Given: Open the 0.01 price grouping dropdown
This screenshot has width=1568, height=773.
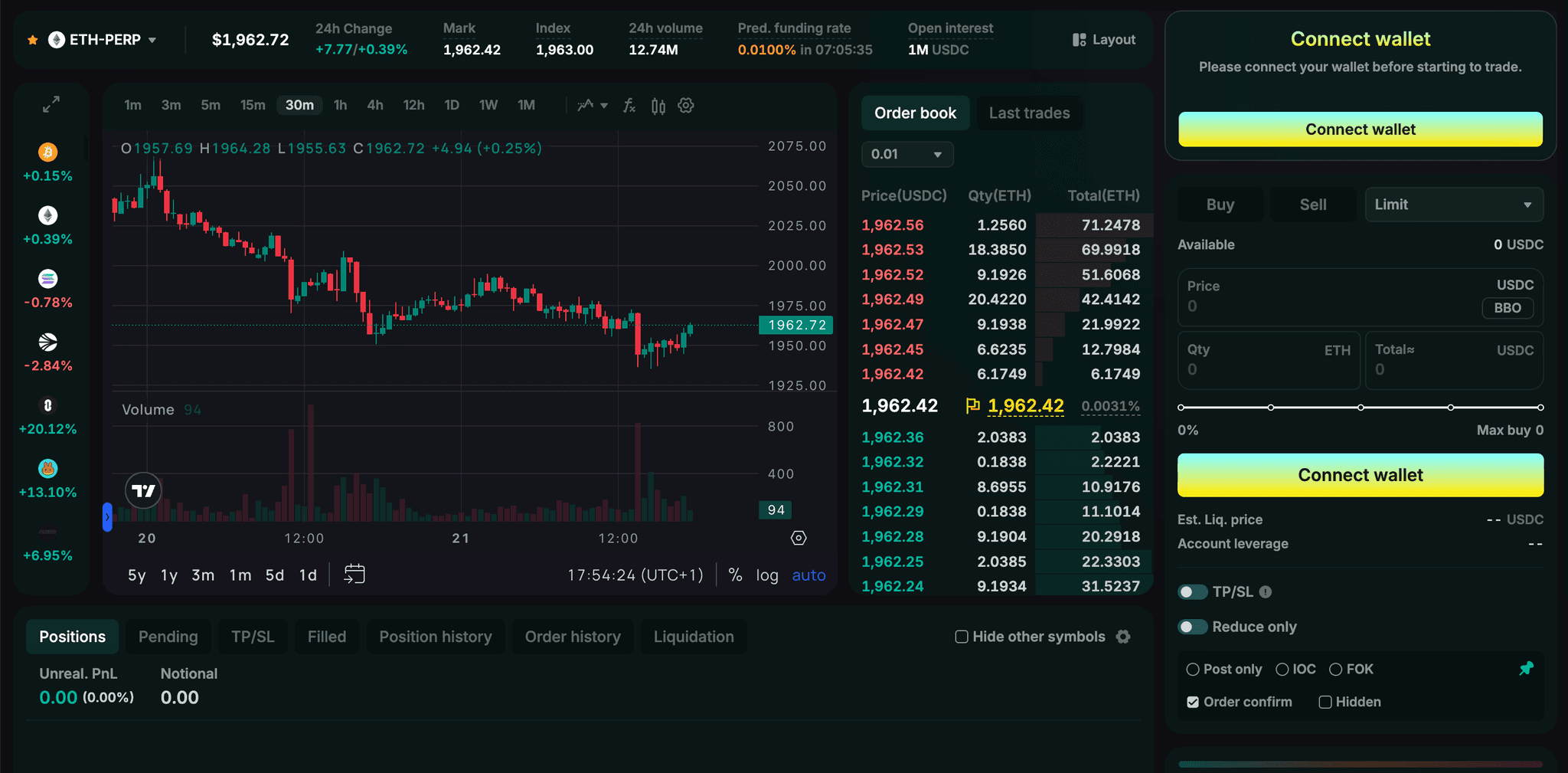Looking at the screenshot, I should pos(907,154).
